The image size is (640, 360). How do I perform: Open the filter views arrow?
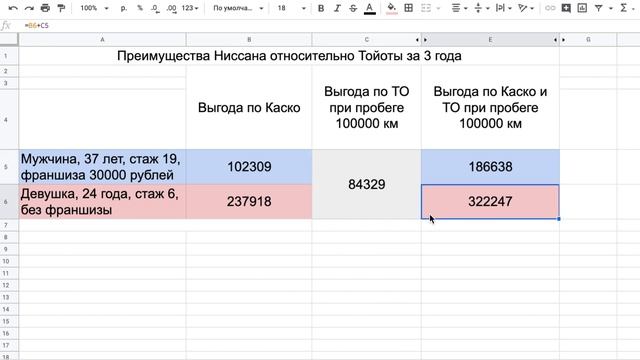[611, 8]
